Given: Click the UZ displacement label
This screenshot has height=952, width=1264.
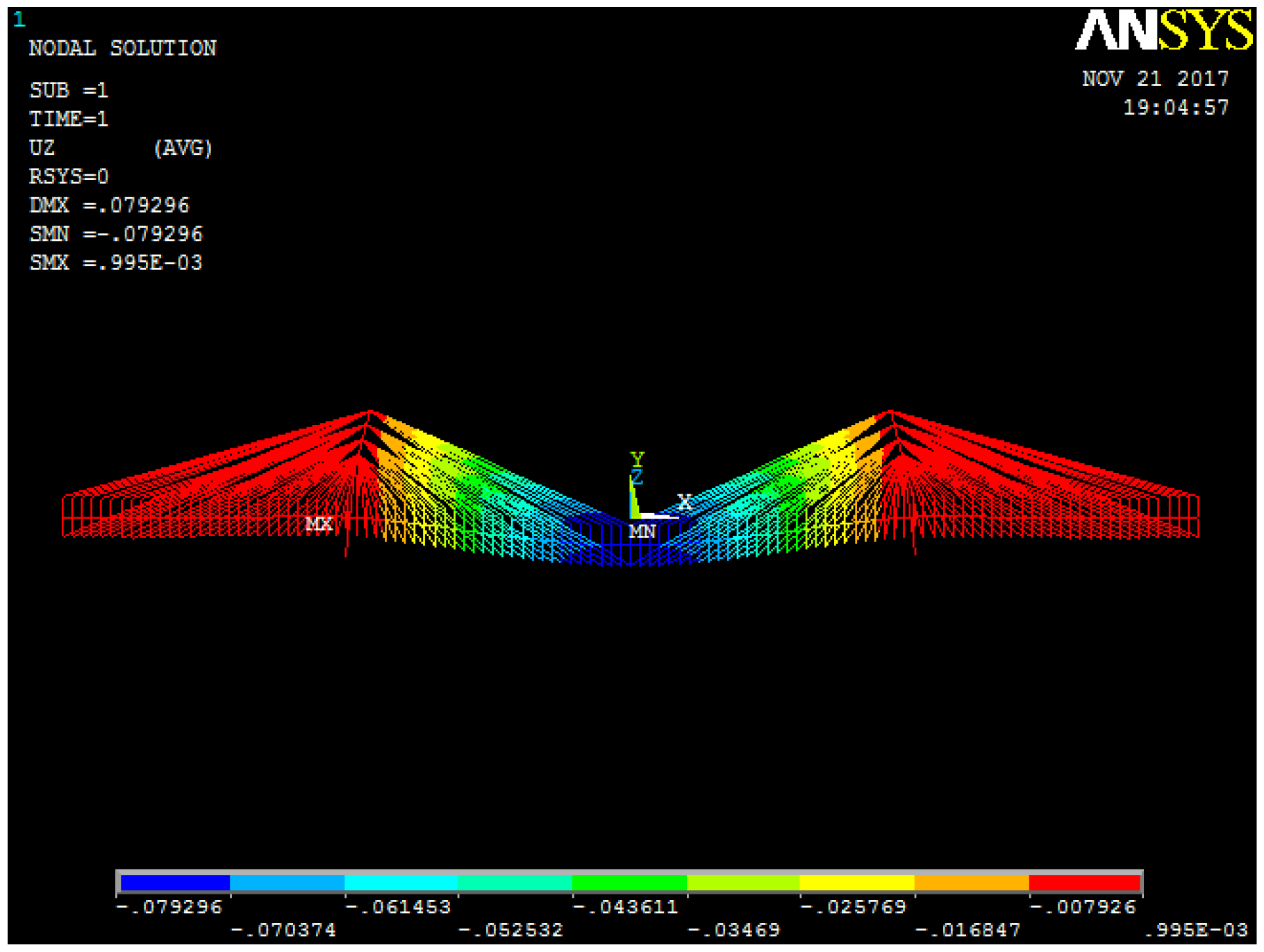Looking at the screenshot, I should point(42,148).
